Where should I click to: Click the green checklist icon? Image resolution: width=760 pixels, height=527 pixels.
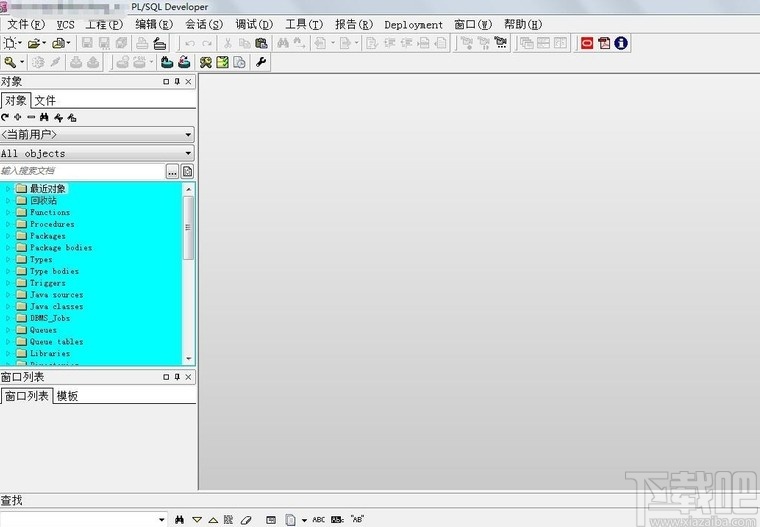(222, 63)
